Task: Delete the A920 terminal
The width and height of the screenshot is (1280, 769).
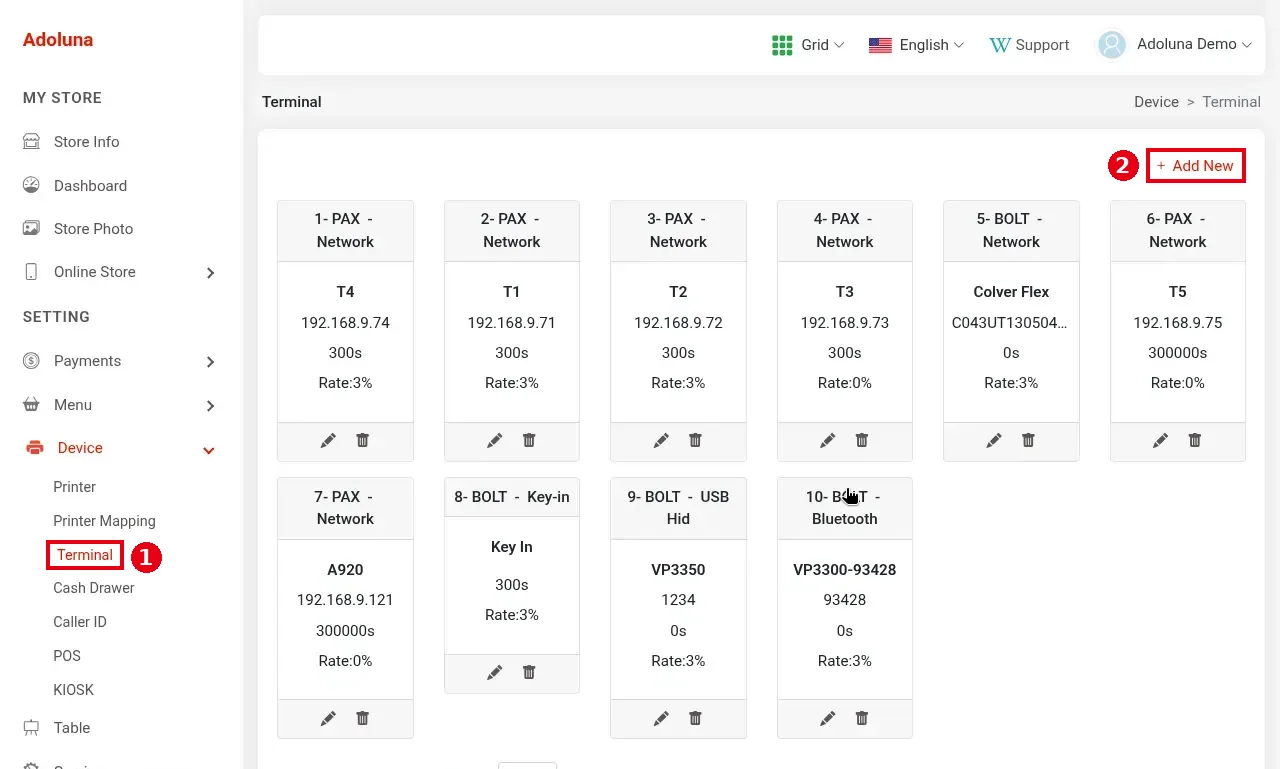Action: tap(363, 718)
